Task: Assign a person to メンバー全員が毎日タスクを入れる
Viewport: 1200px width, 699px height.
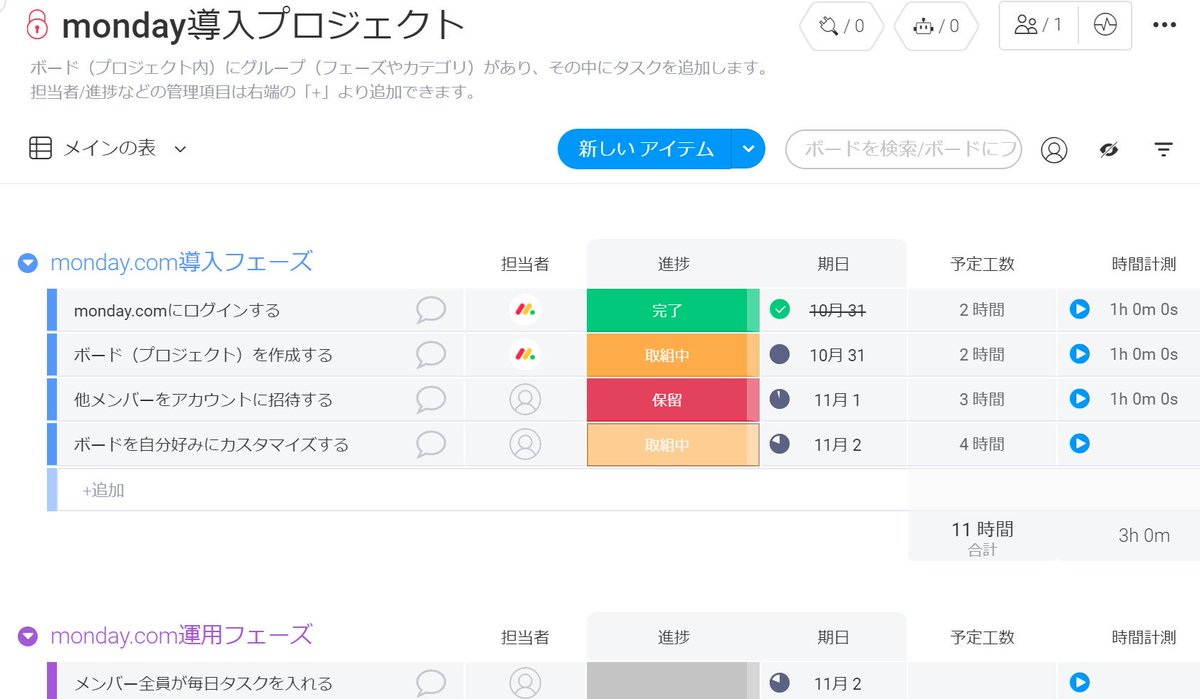Action: pyautogui.click(x=525, y=683)
